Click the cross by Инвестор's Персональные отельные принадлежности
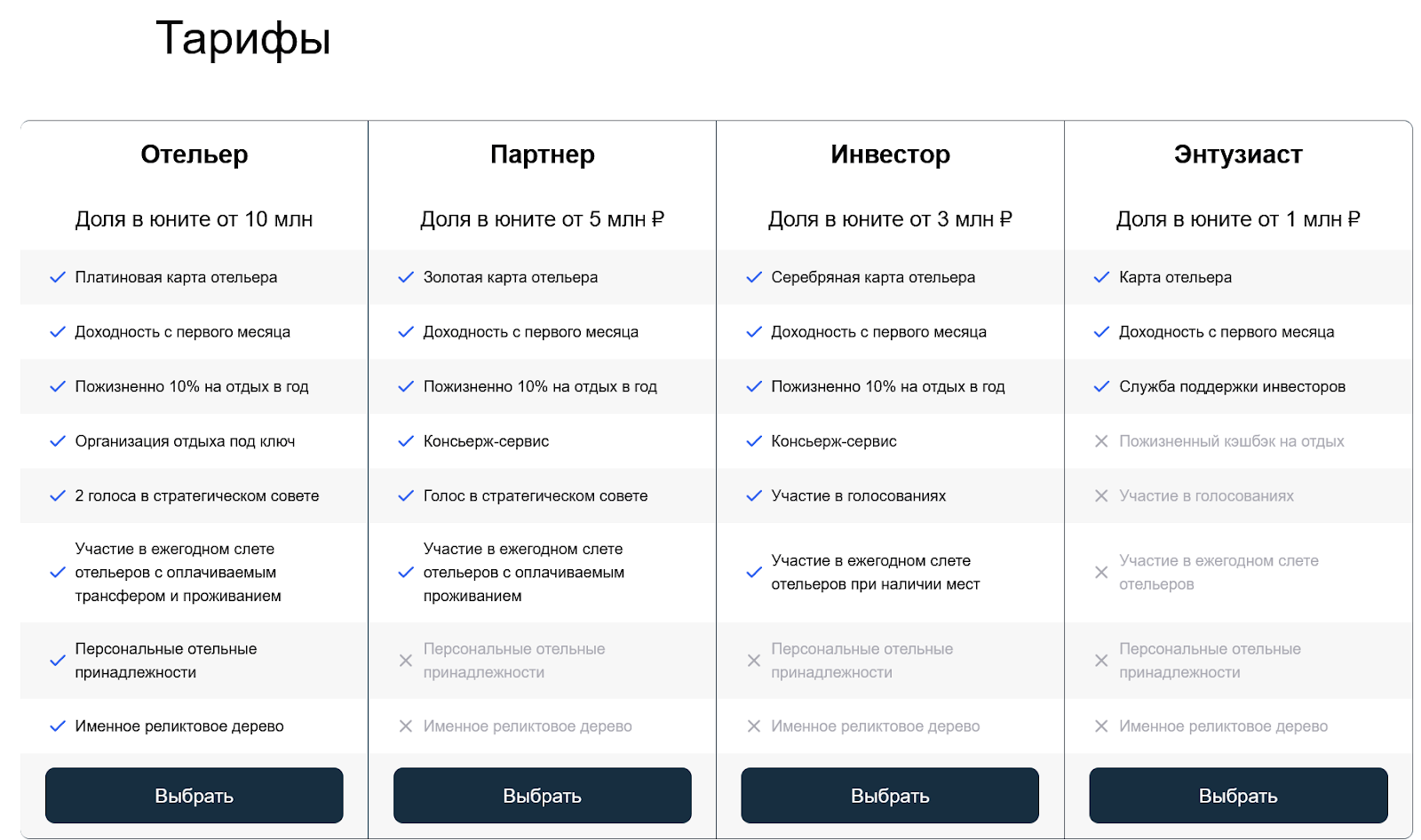1421x840 pixels. pyautogui.click(x=754, y=661)
